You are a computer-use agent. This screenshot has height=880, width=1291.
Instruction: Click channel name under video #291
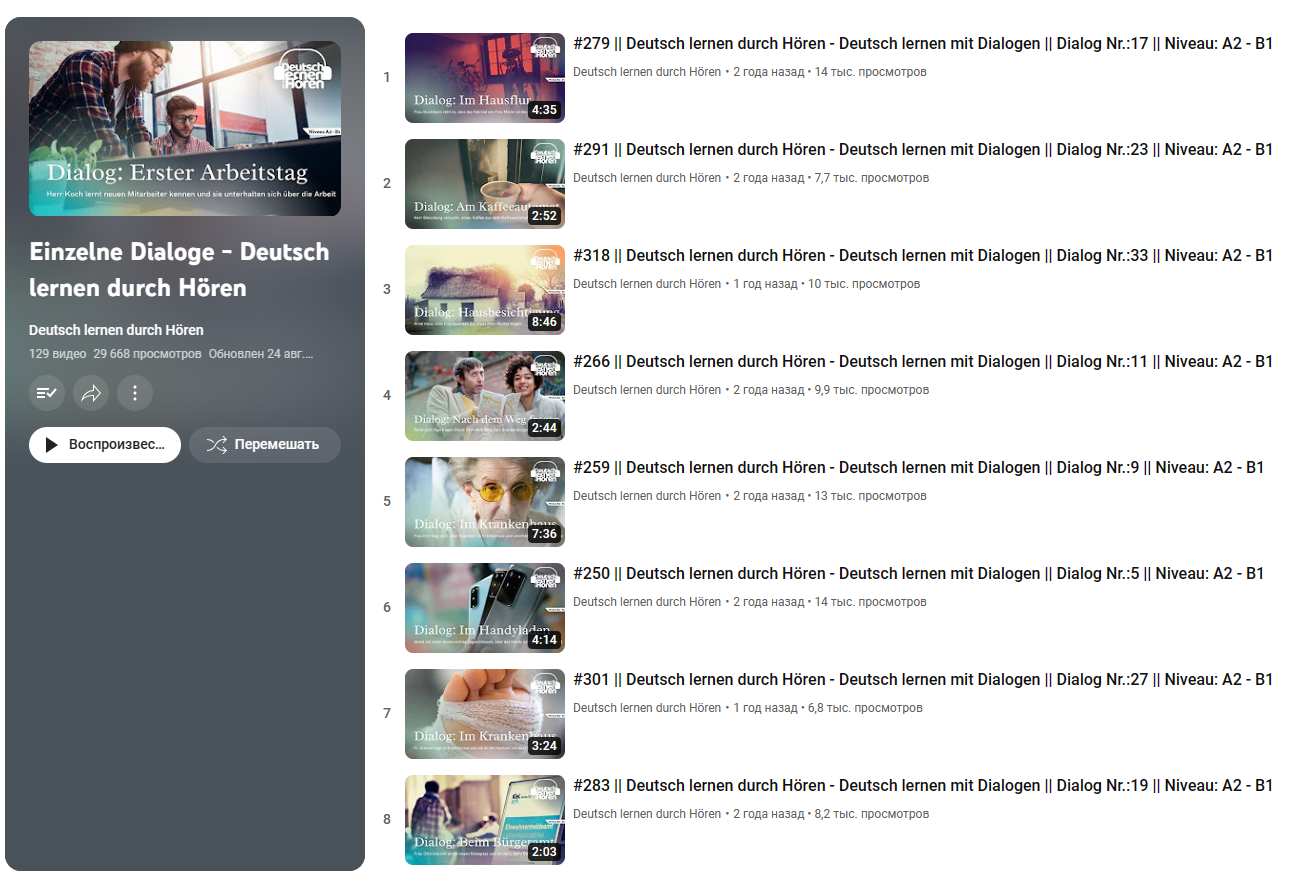(647, 178)
